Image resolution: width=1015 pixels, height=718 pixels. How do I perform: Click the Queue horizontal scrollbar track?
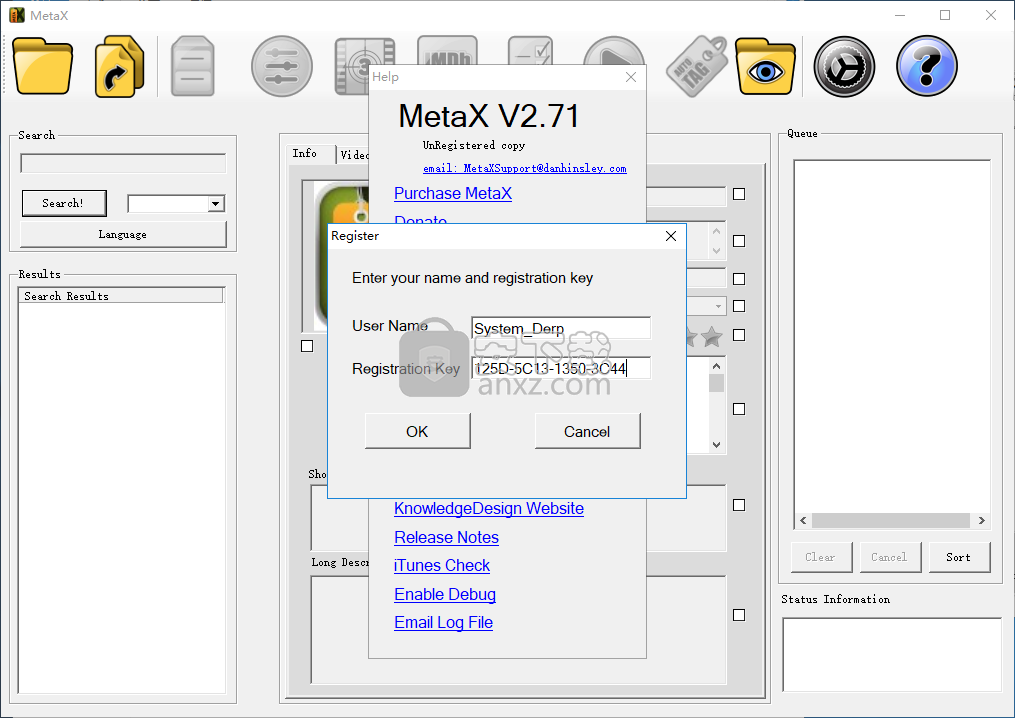pos(891,521)
